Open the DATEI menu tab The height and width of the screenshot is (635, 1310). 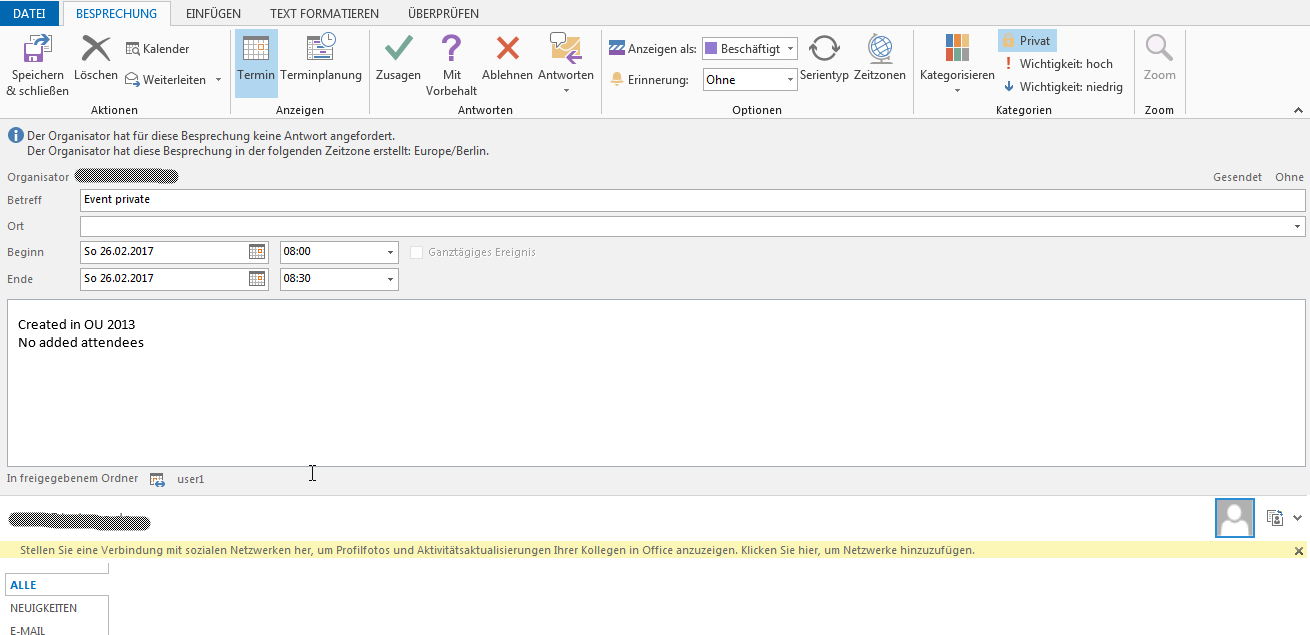pos(29,13)
